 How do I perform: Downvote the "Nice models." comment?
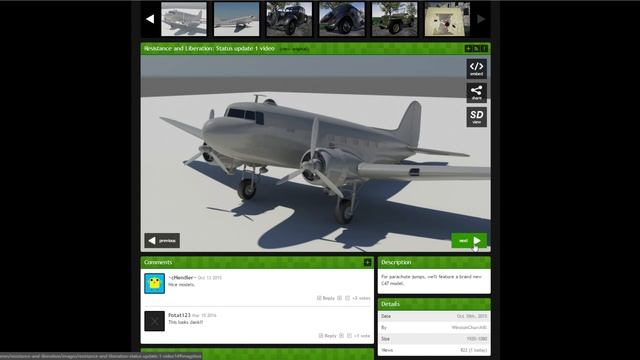(348, 298)
